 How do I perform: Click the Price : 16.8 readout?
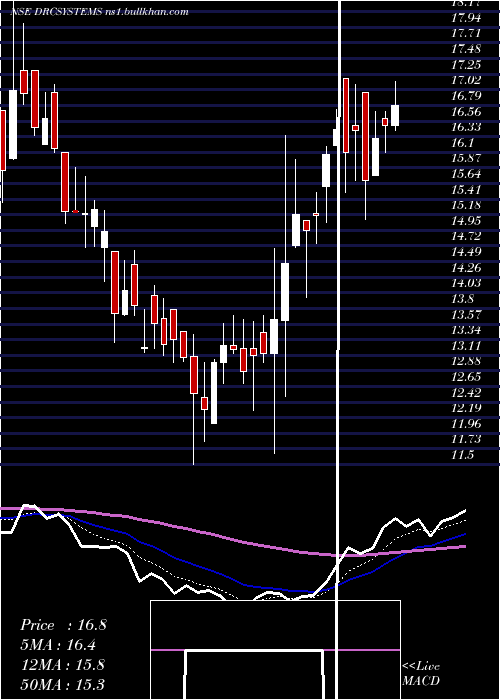(63, 625)
